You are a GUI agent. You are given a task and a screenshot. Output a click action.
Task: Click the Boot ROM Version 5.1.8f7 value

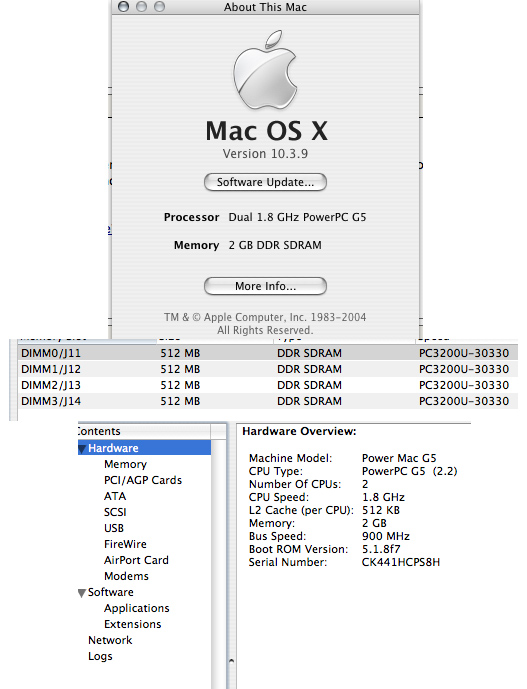tap(381, 549)
